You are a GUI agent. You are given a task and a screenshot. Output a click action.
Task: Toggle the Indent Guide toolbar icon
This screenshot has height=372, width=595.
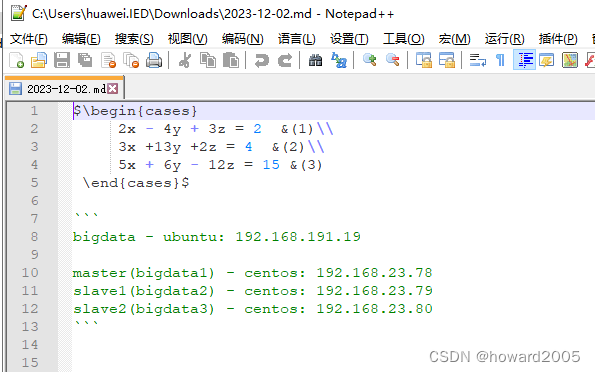tap(524, 60)
